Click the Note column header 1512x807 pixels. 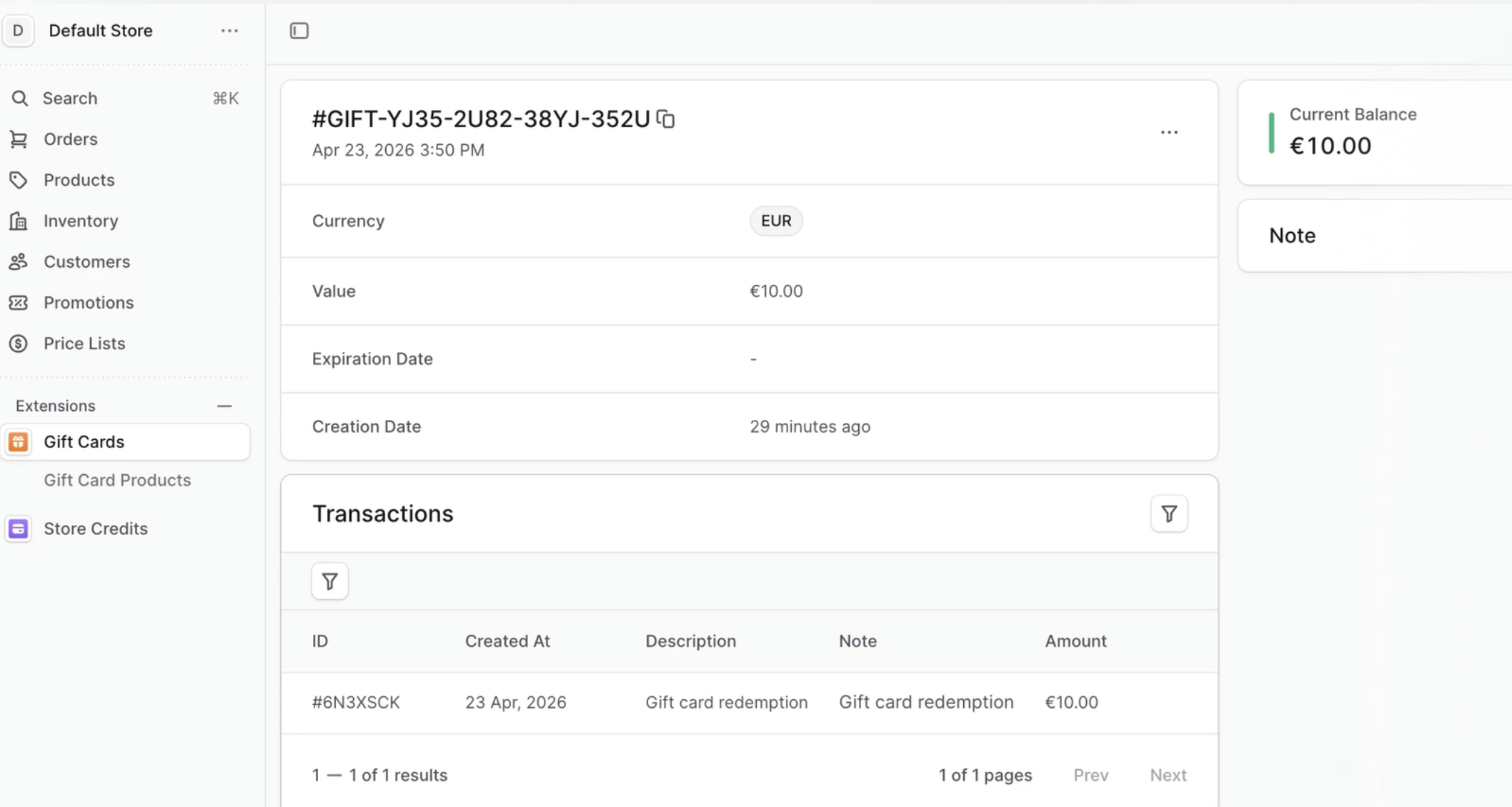(x=857, y=641)
